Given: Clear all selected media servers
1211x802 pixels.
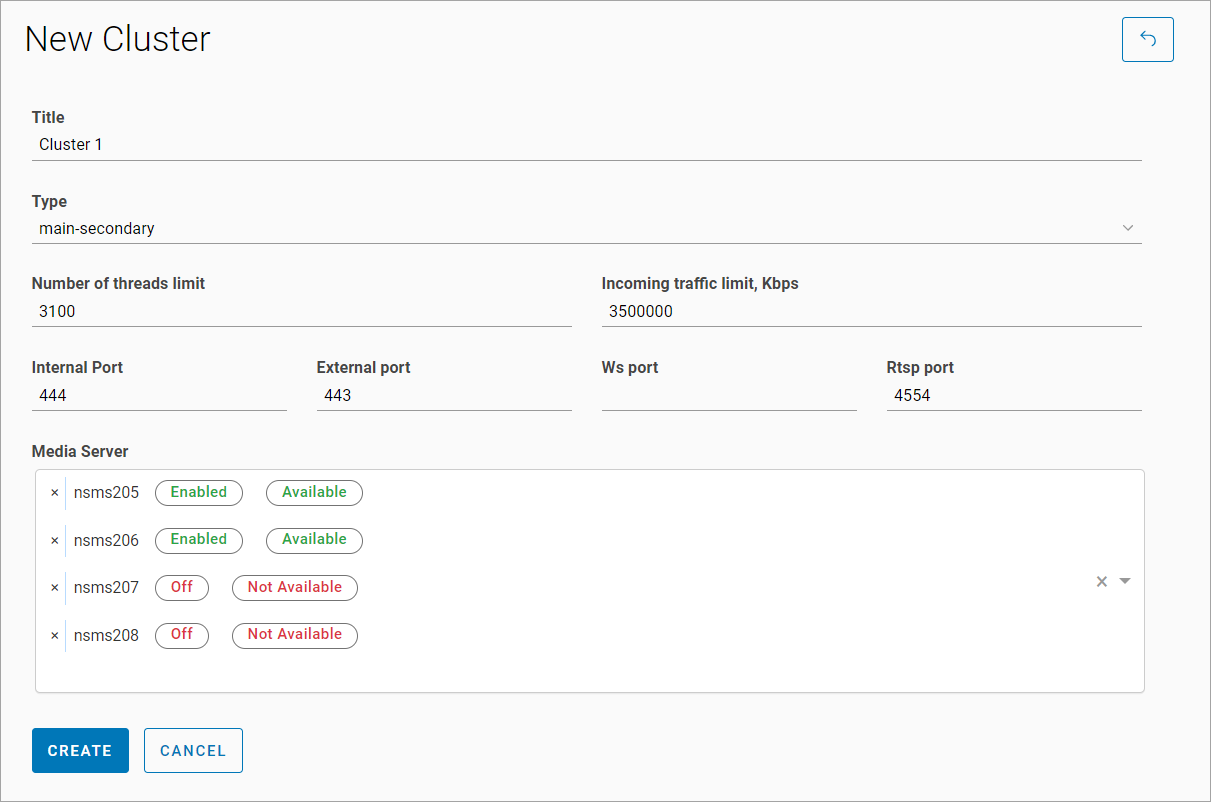Looking at the screenshot, I should (x=1101, y=581).
